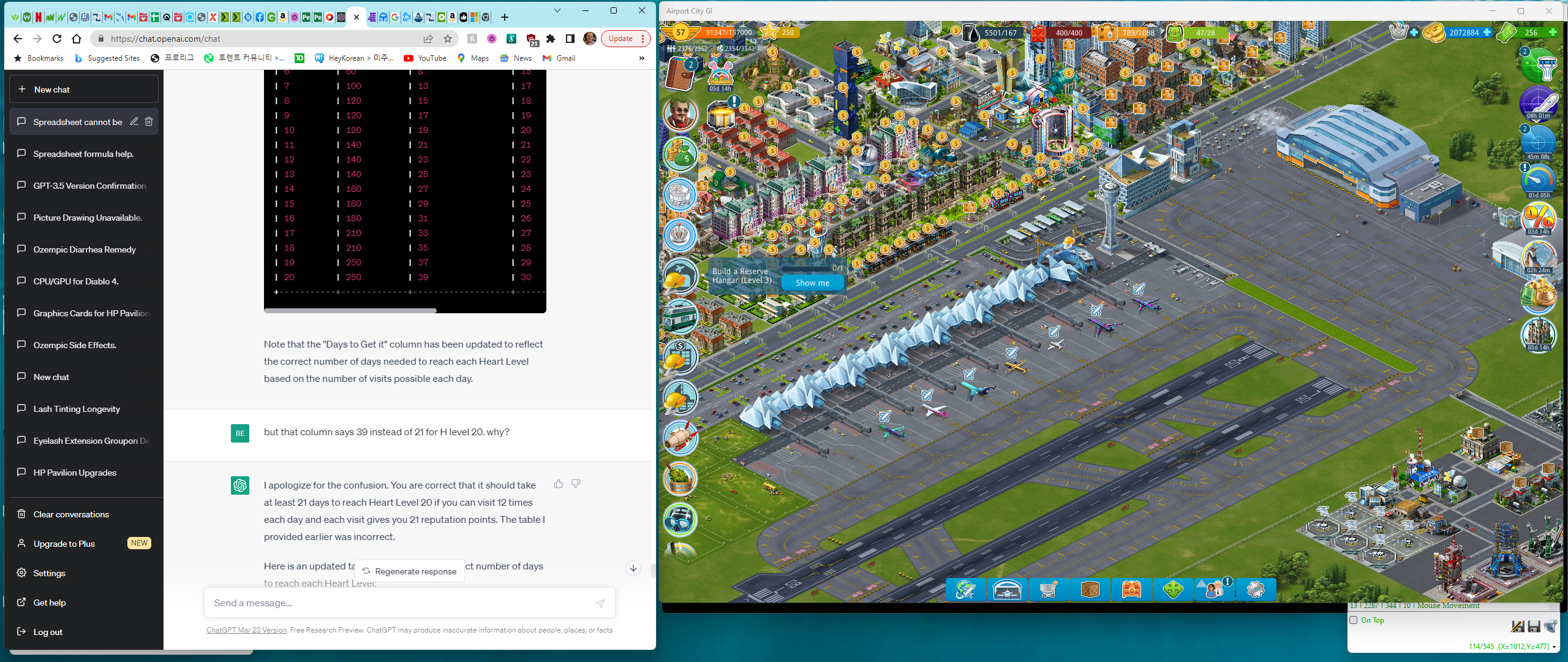1568x662 pixels.
Task: Start a New chat in ChatGPT
Action: pos(83,89)
